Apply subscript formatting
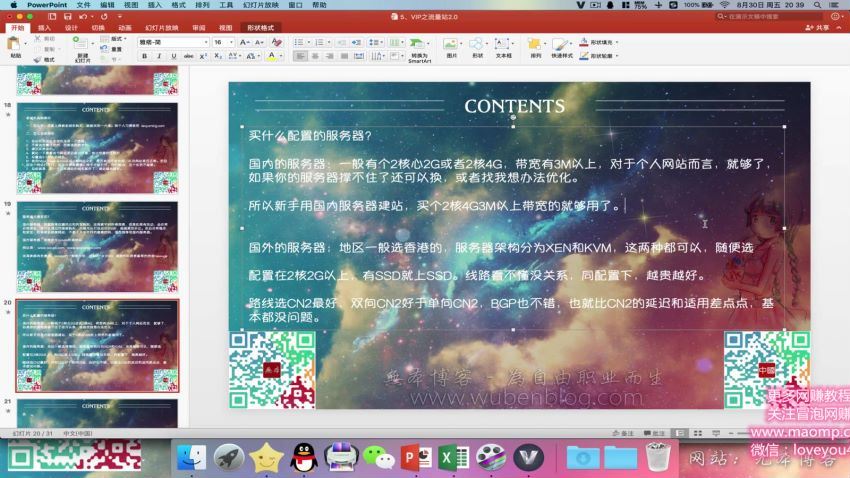 [217, 56]
